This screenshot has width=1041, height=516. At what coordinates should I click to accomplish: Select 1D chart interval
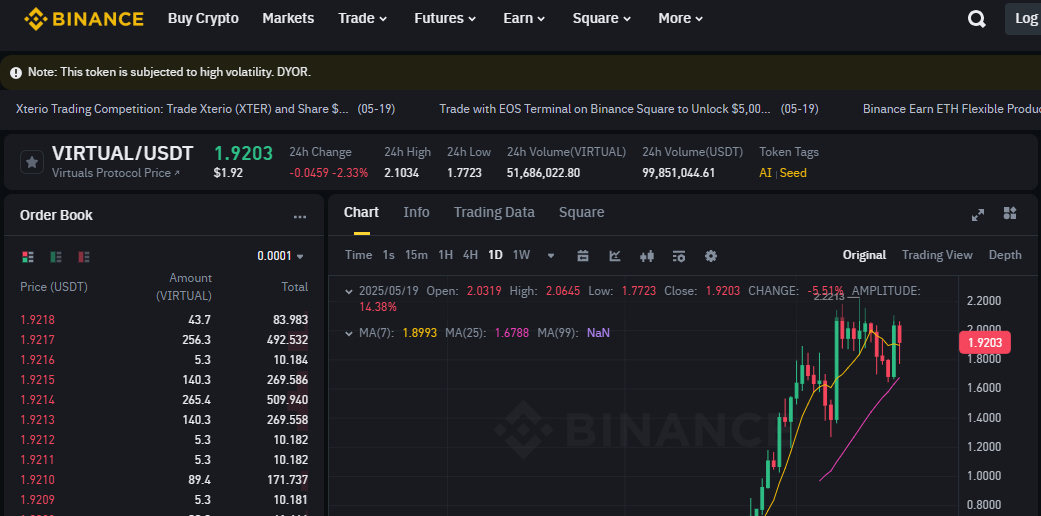point(495,255)
